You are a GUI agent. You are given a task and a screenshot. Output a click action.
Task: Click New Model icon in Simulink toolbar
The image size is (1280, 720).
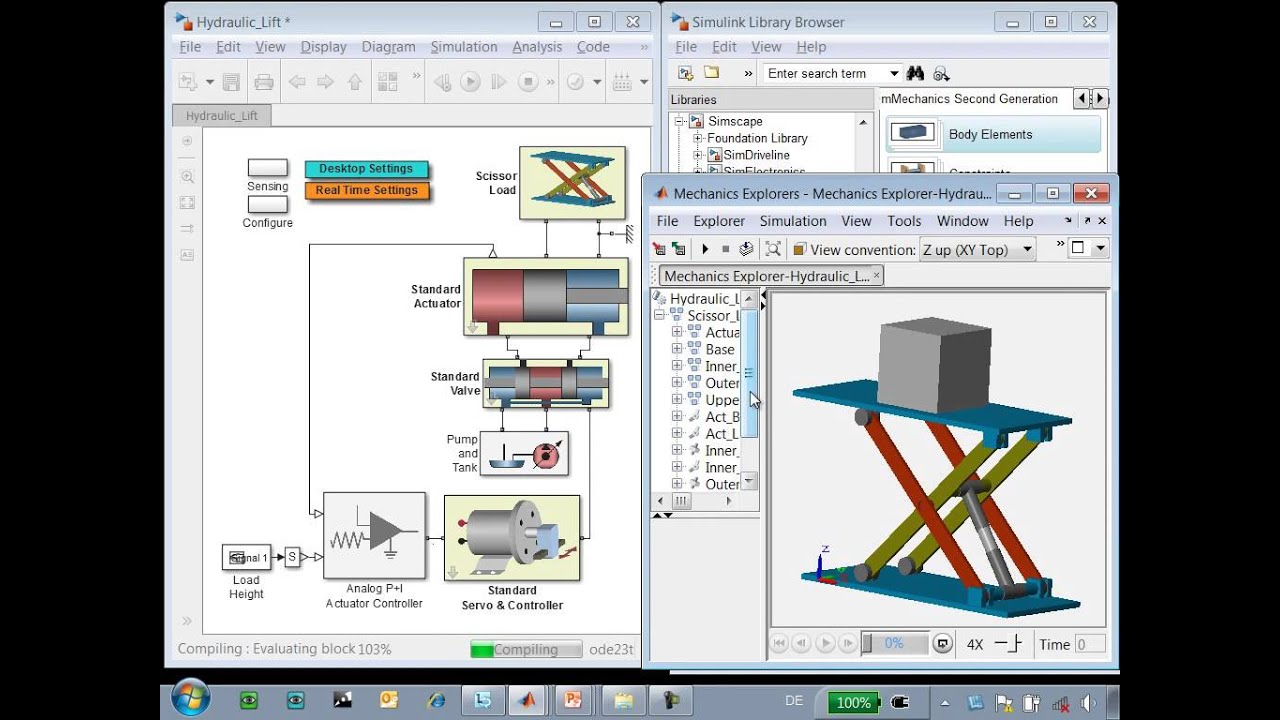(x=187, y=82)
